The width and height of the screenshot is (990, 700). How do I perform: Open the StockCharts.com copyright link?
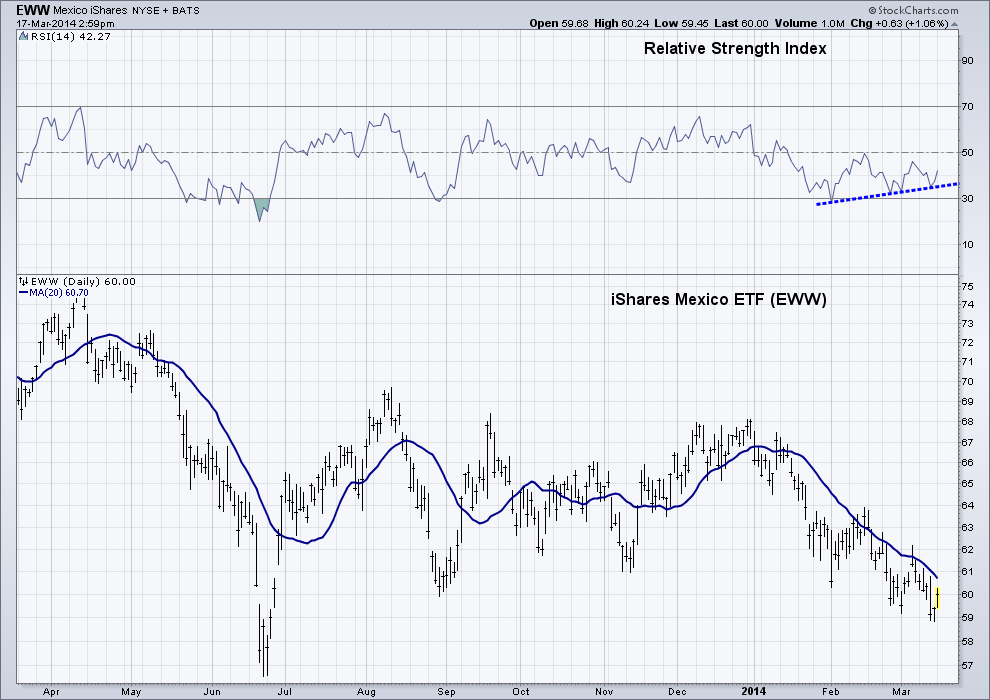click(x=914, y=9)
